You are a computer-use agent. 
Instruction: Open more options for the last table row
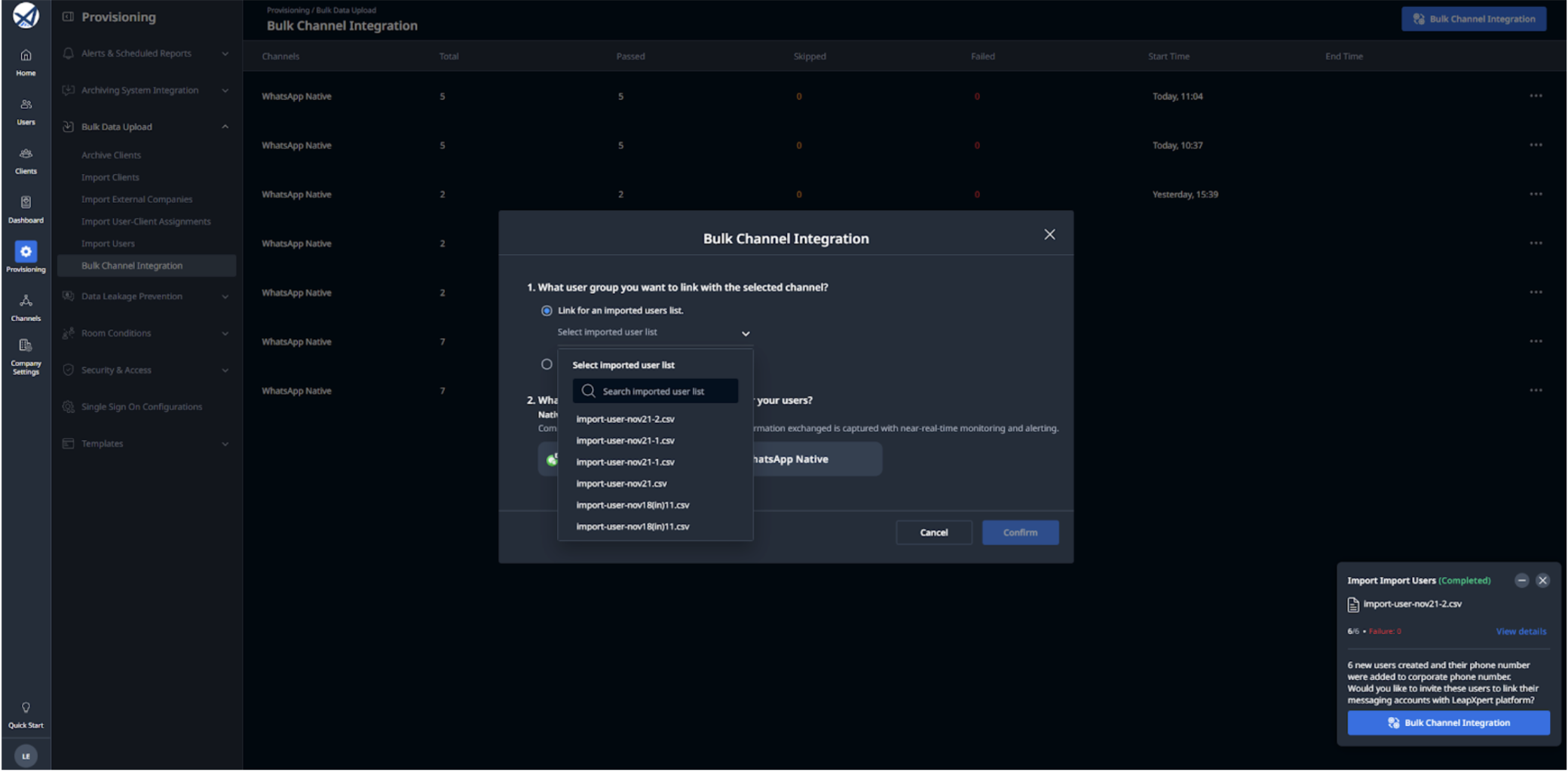(1536, 391)
